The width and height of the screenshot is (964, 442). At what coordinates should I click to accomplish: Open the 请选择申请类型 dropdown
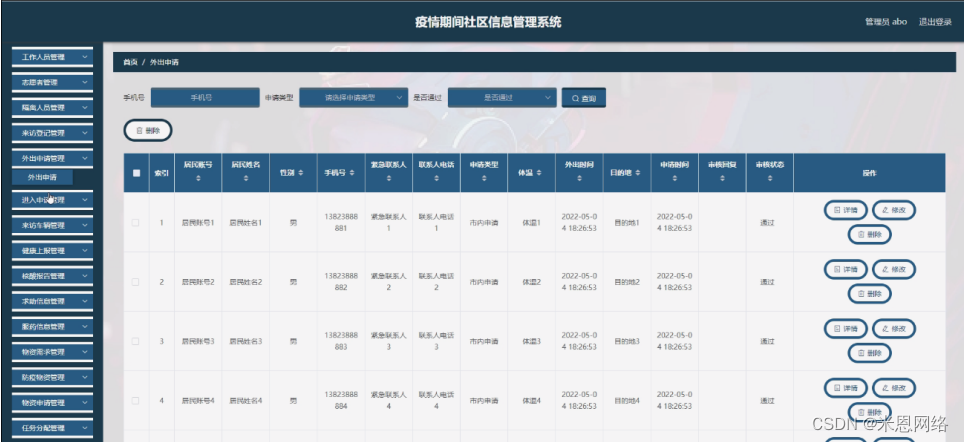354,97
